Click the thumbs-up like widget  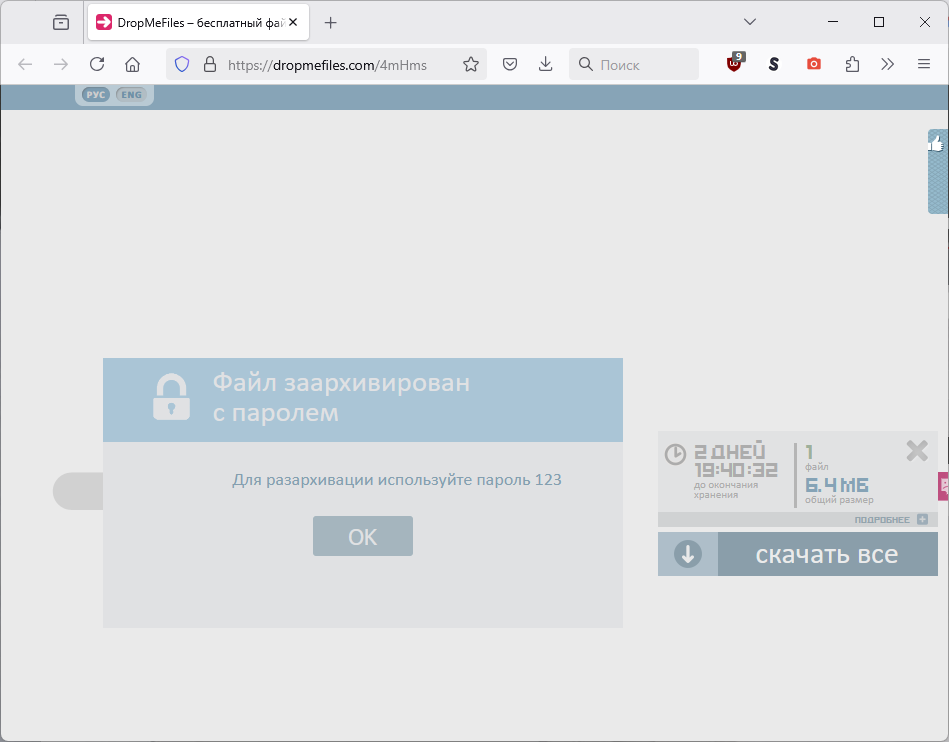tap(937, 145)
